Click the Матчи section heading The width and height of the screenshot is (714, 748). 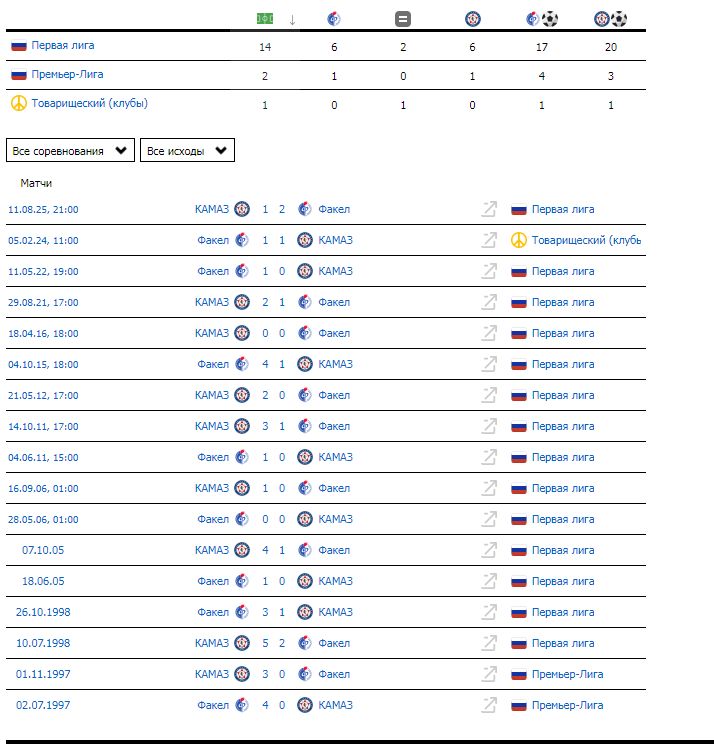pos(36,183)
